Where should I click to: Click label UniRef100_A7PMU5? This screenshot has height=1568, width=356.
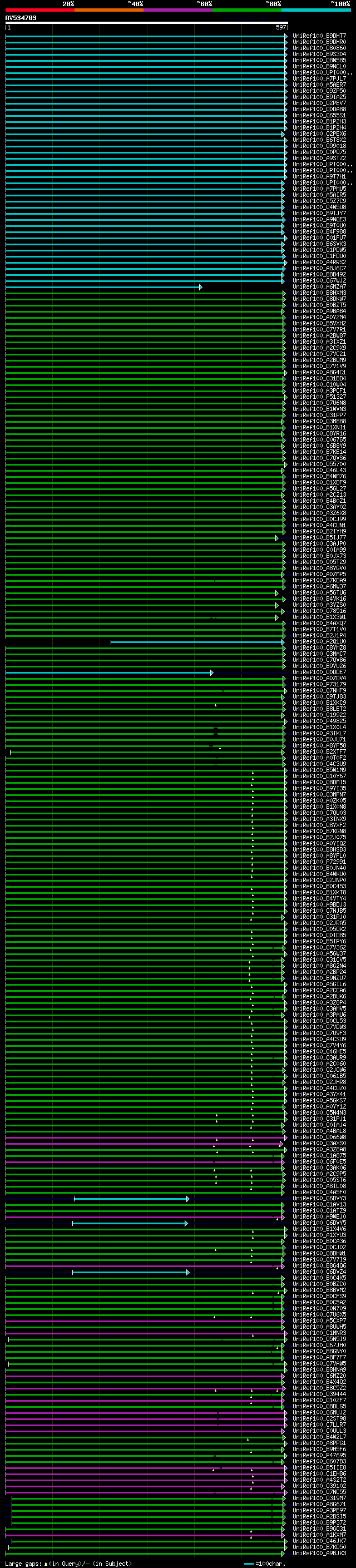(319, 189)
